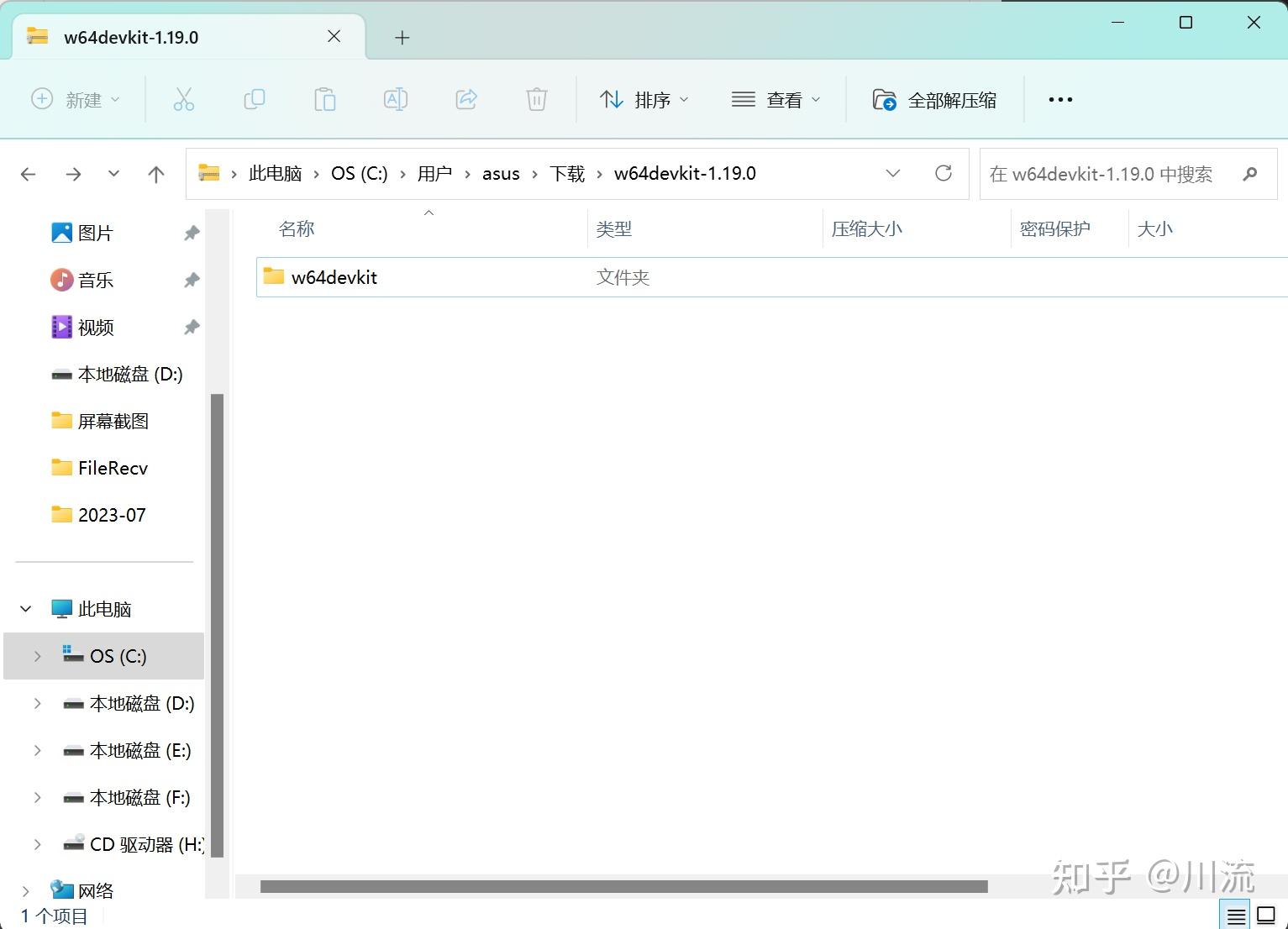Click 全部解压缩 extract all button
Screen dimensions: 1288x929
(934, 100)
